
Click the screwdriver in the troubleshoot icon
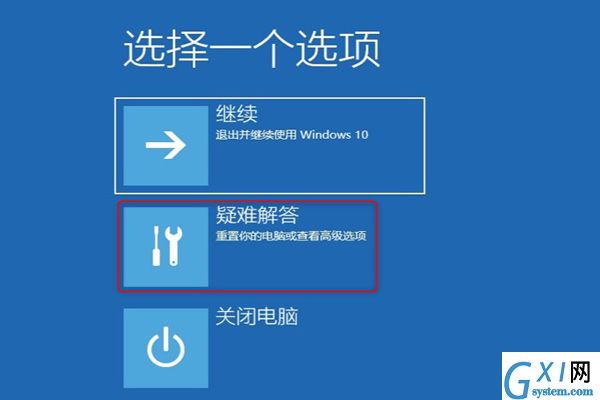point(156,245)
